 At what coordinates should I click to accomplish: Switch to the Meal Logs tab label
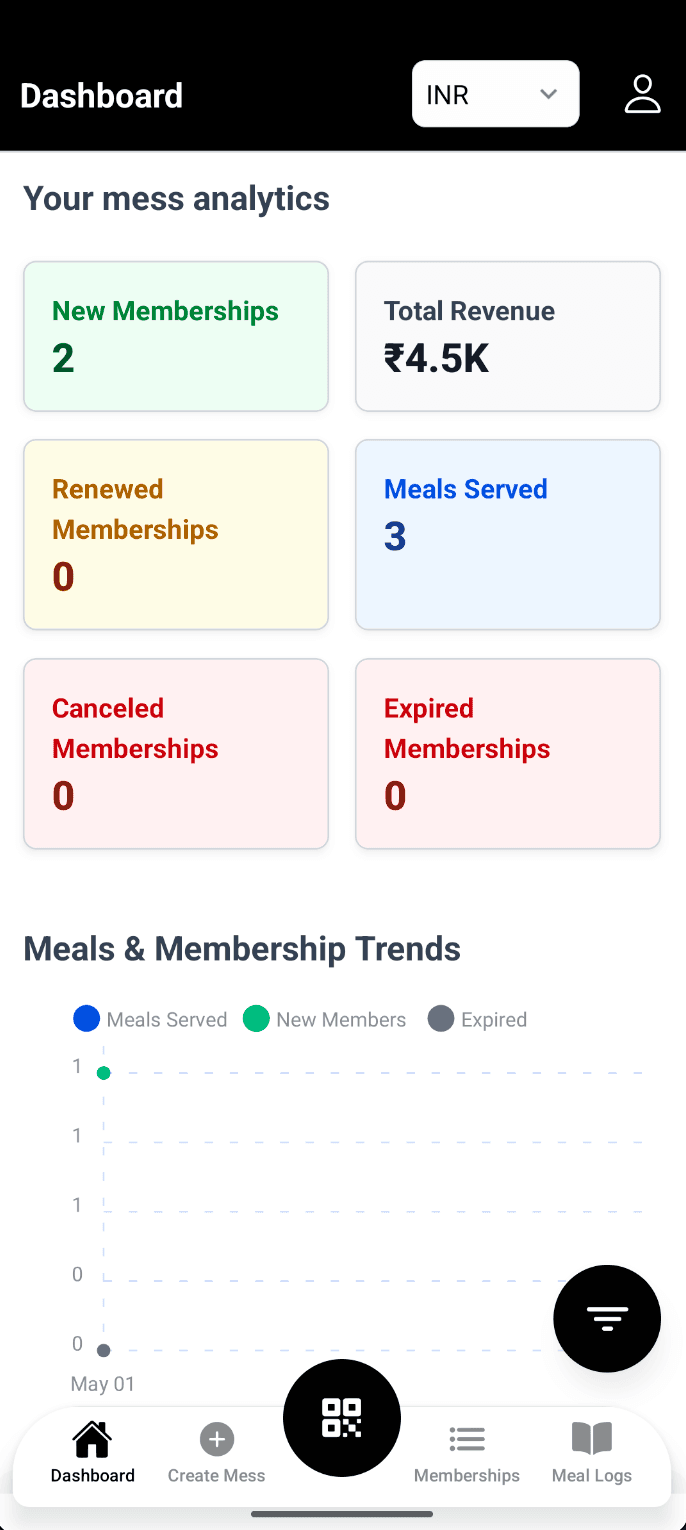(591, 1475)
